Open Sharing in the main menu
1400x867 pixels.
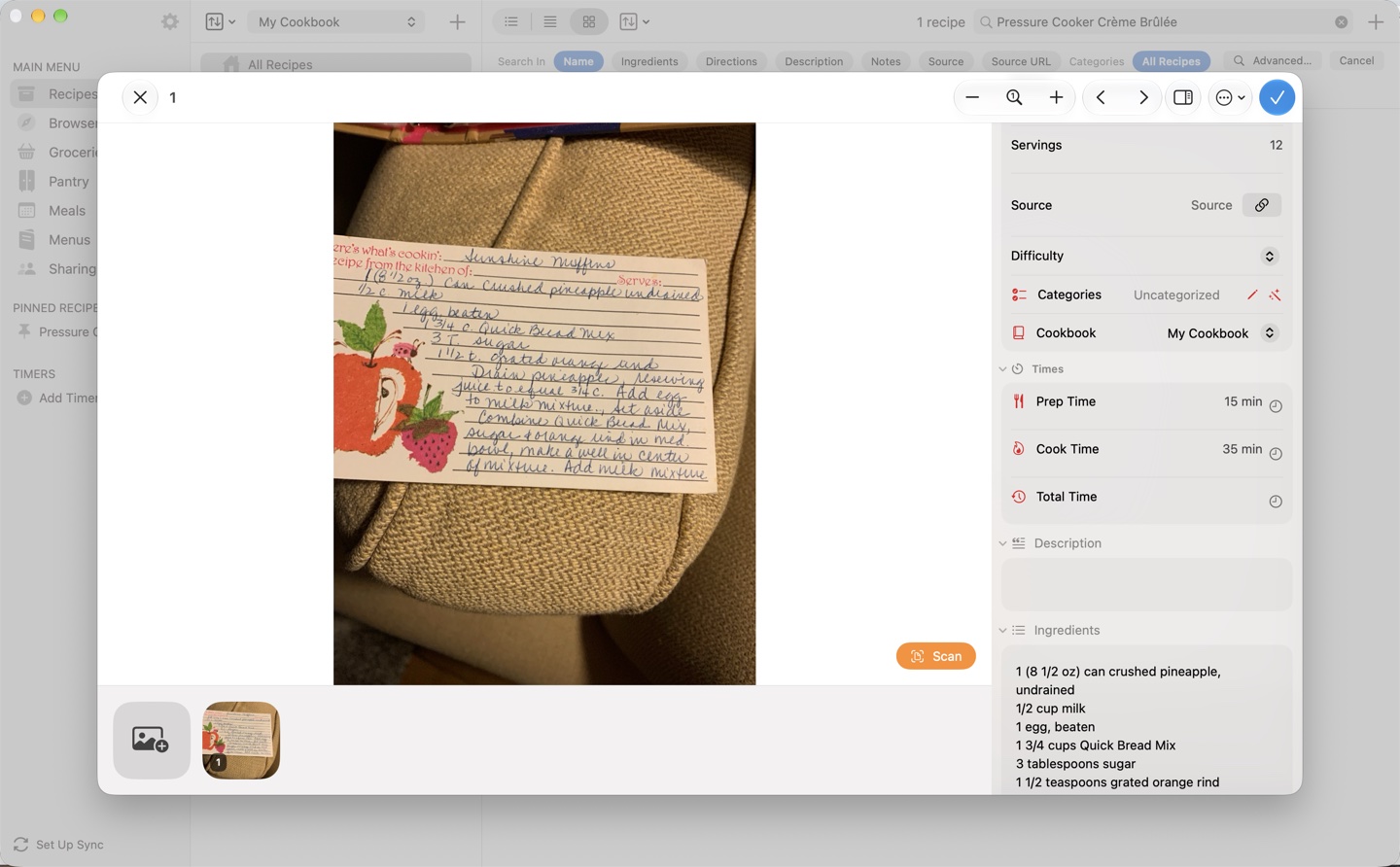[56, 269]
